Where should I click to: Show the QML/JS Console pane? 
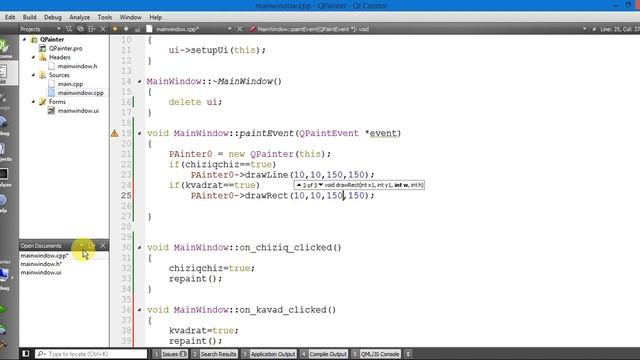pyautogui.click(x=376, y=354)
